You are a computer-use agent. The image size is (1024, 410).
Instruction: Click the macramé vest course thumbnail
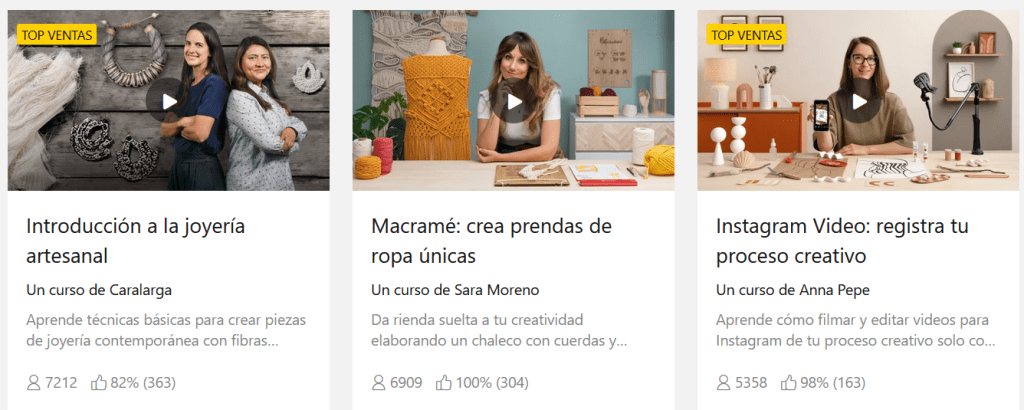[513, 100]
